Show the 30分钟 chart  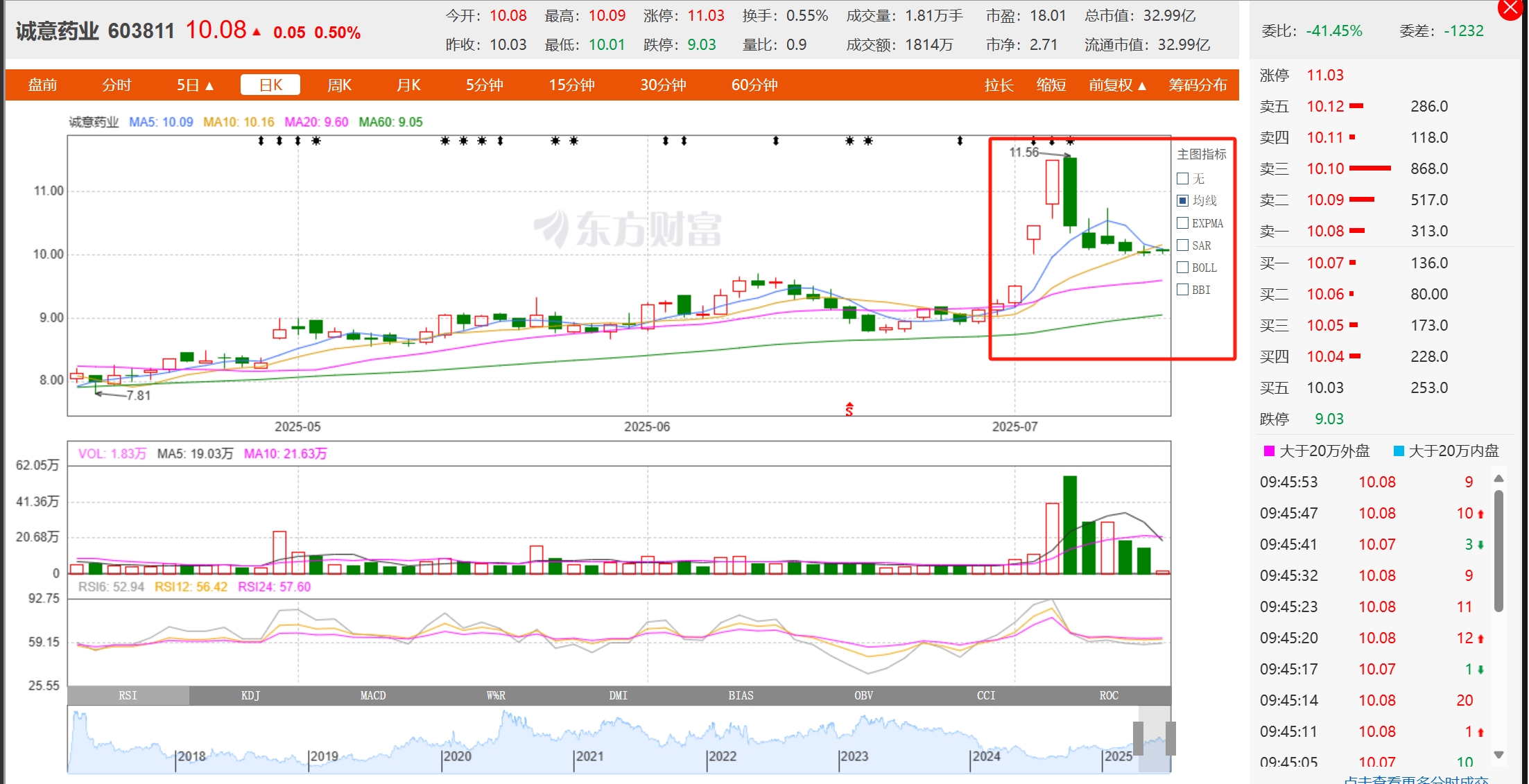pos(663,85)
